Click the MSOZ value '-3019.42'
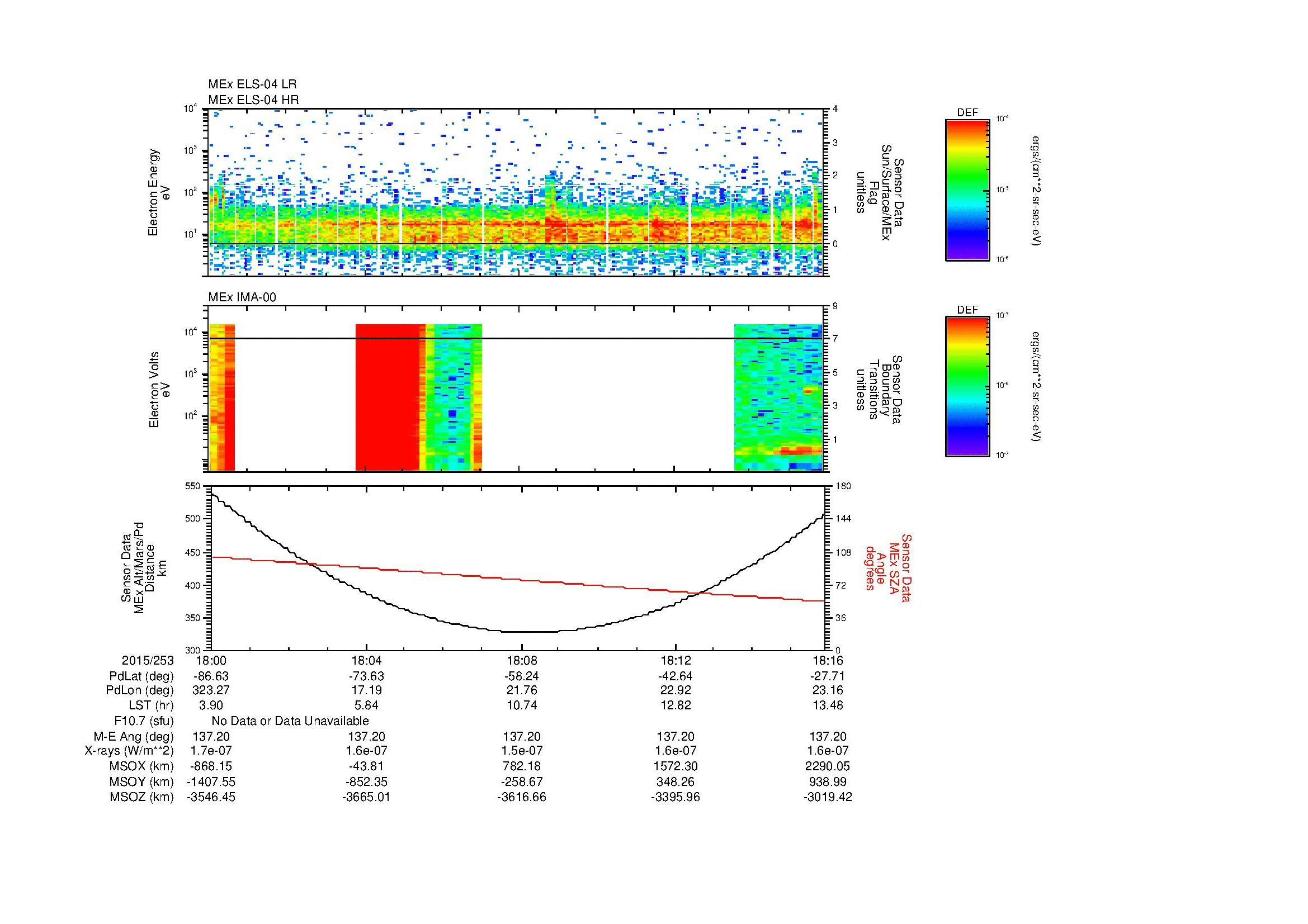Viewport: 1308px width, 924px height. click(x=828, y=797)
